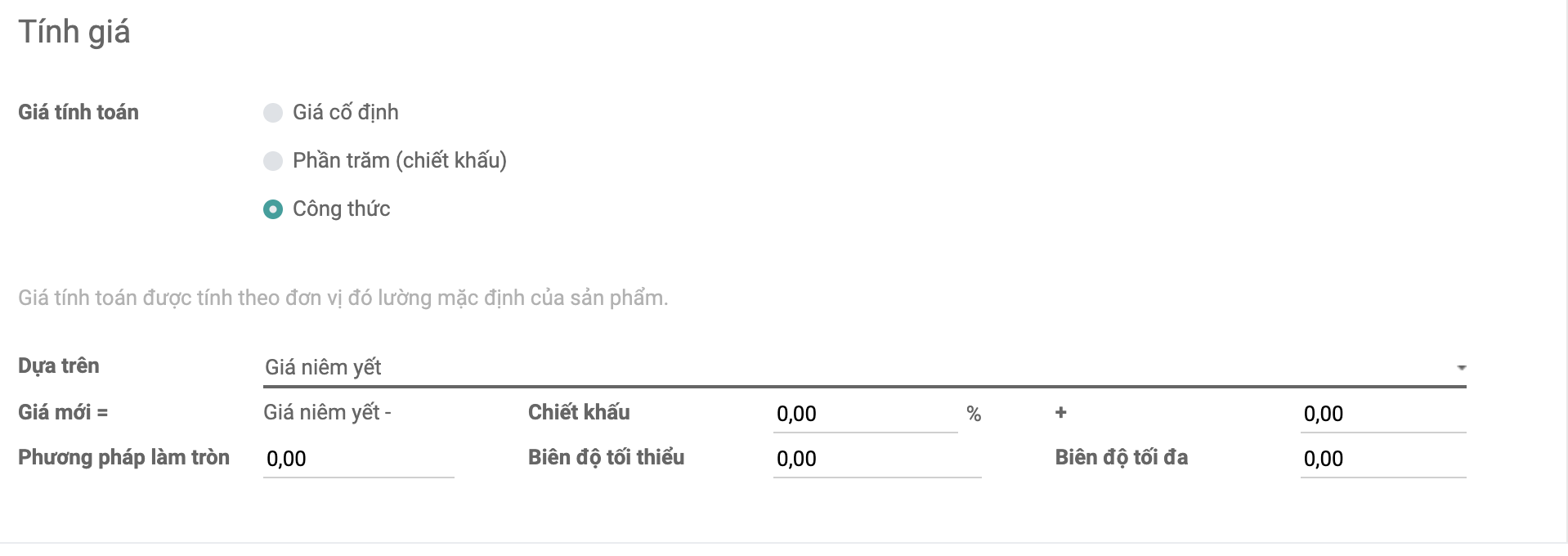
Task: Click the percent sign beside Chiết khấu input
Action: 974,414
